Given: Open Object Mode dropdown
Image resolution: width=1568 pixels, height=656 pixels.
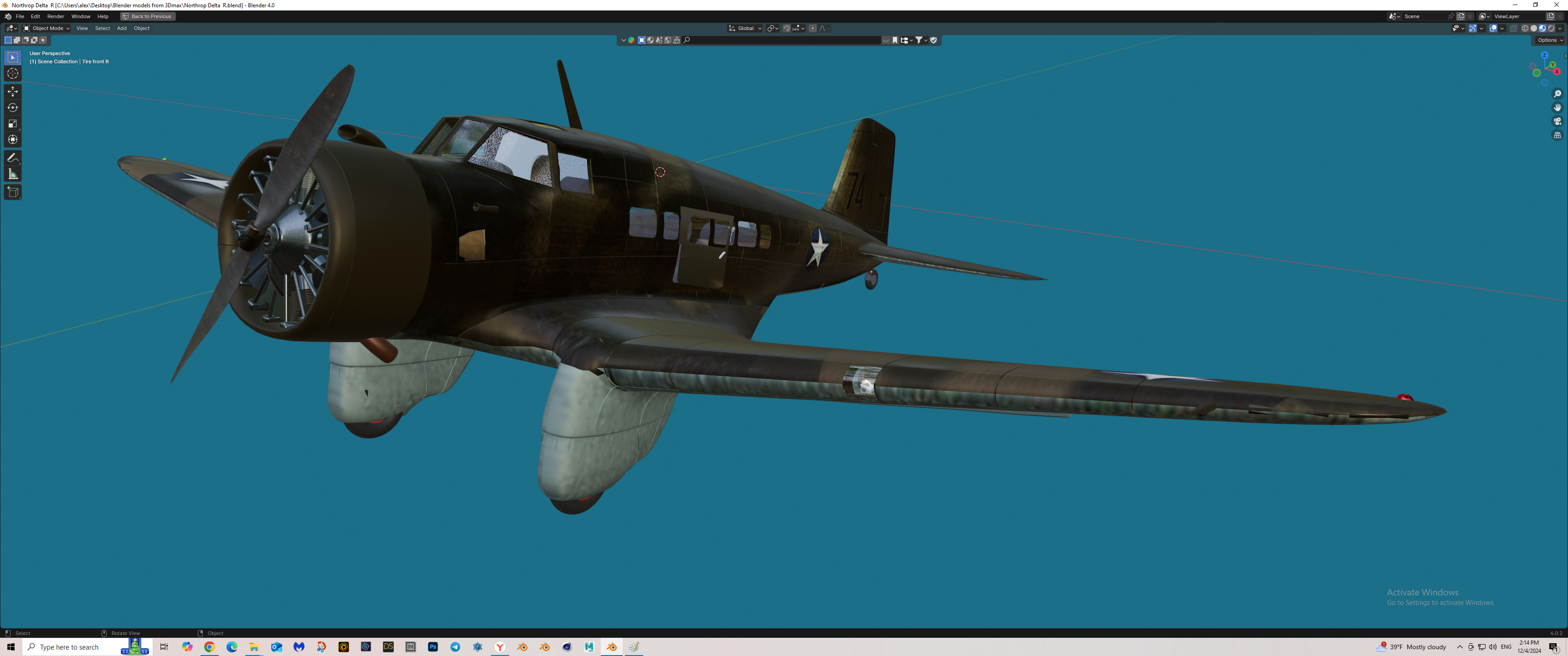Looking at the screenshot, I should [x=46, y=29].
